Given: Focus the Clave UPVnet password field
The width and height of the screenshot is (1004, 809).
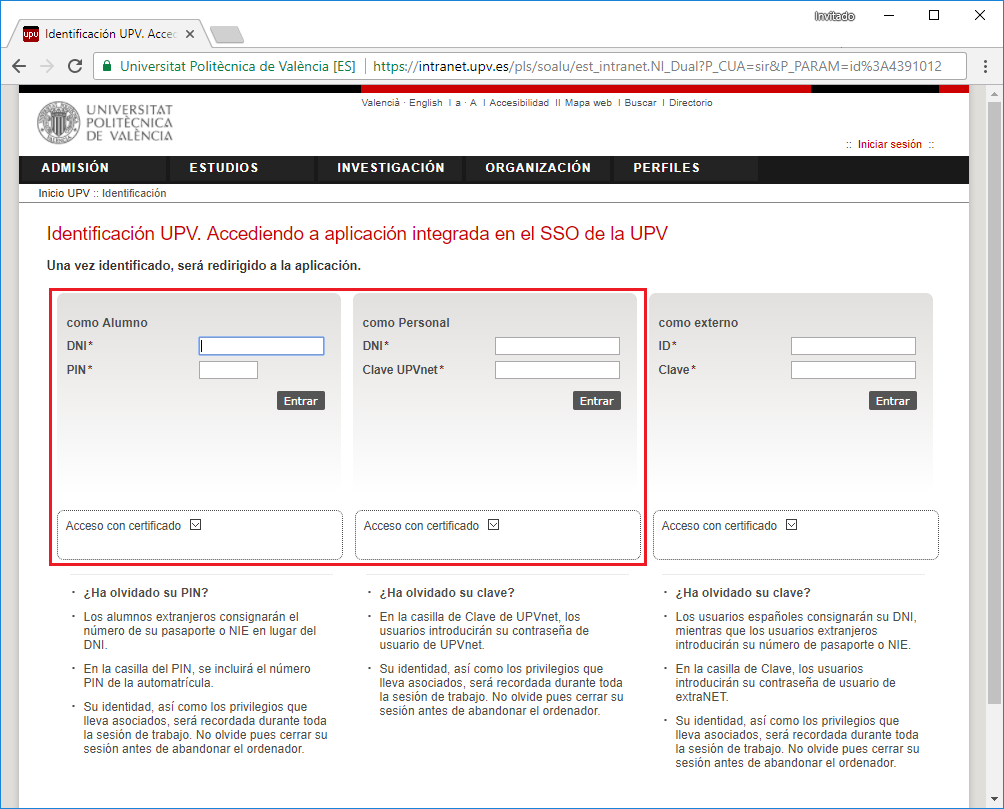Looking at the screenshot, I should [557, 370].
